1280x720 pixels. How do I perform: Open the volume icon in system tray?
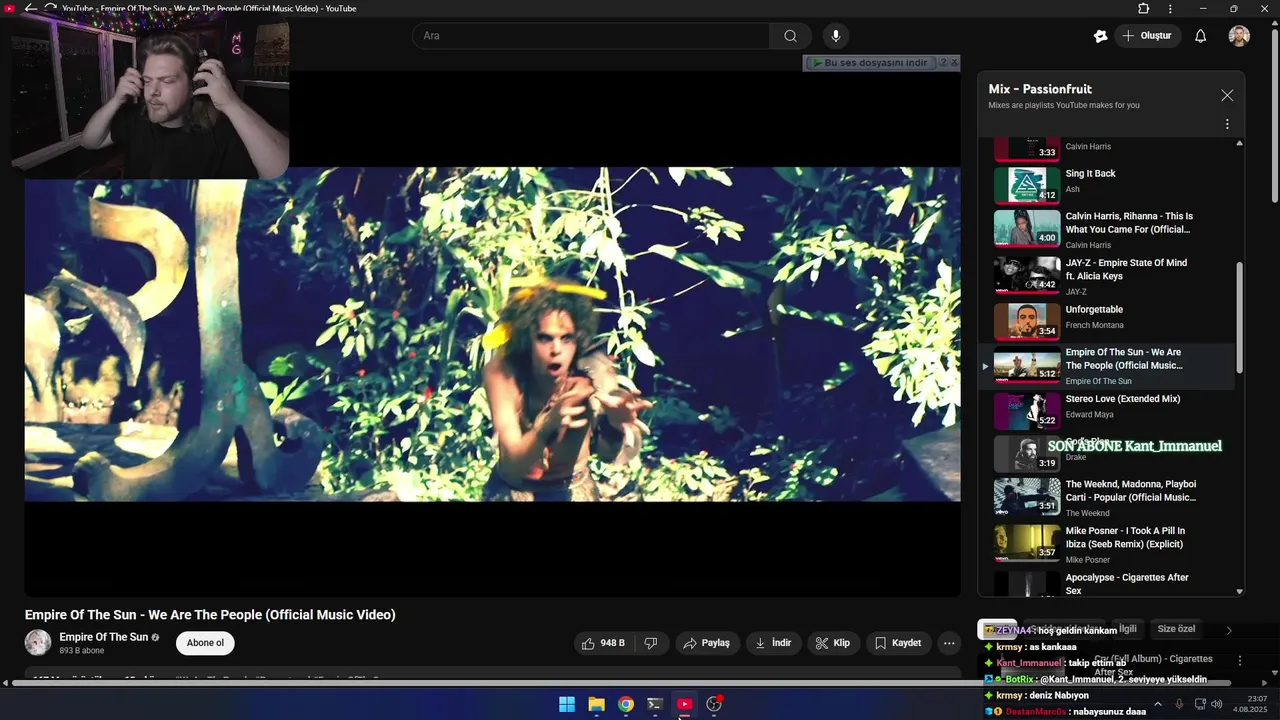click(x=1217, y=704)
